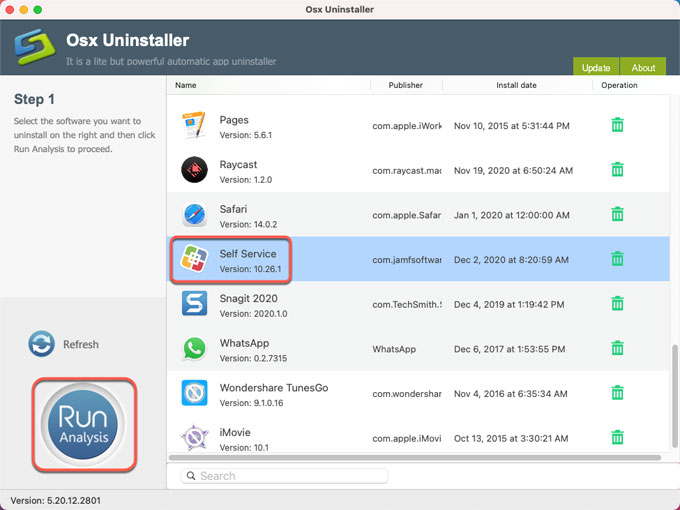Click the iMovie star icon
The width and height of the screenshot is (680, 510).
click(194, 437)
